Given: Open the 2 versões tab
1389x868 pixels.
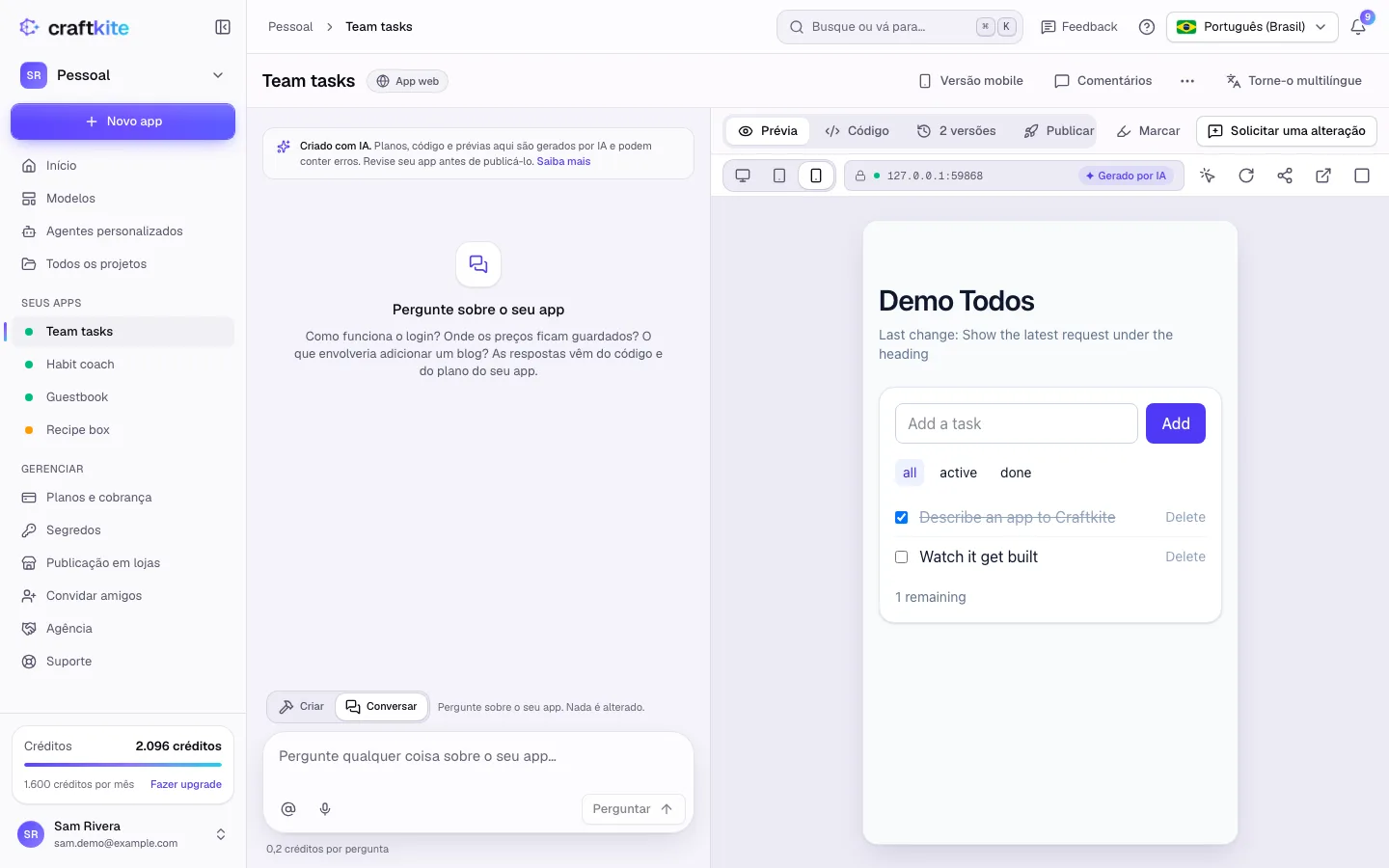Looking at the screenshot, I should click(957, 131).
